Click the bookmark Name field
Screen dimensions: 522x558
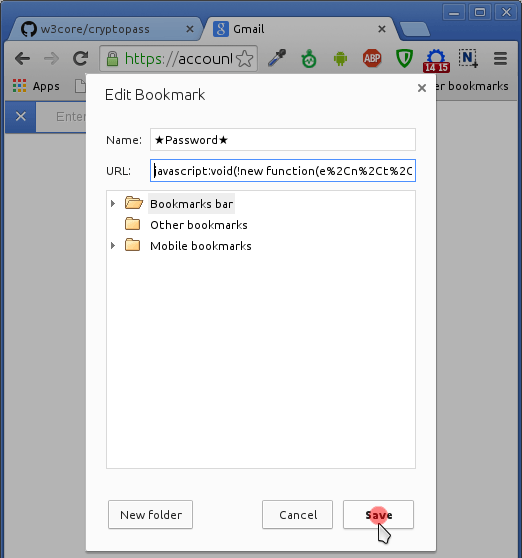[283, 140]
